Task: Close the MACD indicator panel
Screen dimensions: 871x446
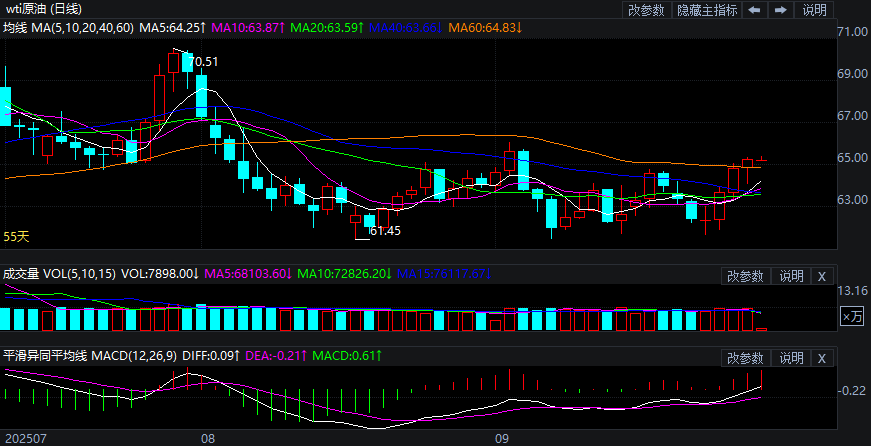Action: (821, 358)
